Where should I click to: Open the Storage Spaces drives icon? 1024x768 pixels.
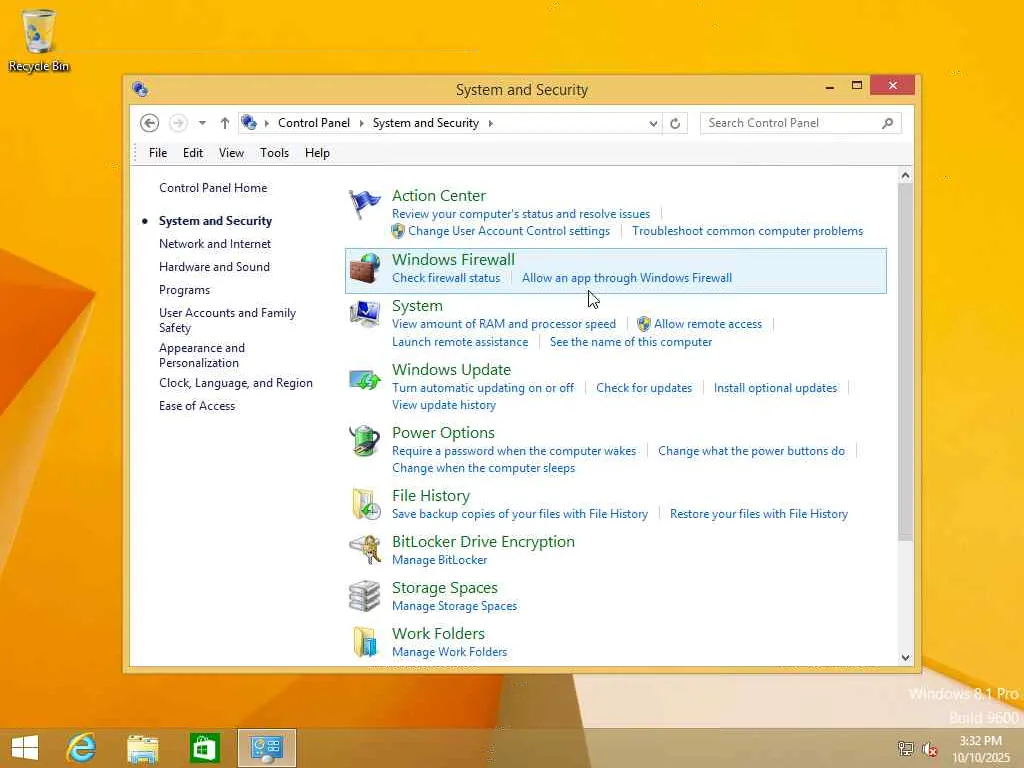click(x=364, y=596)
